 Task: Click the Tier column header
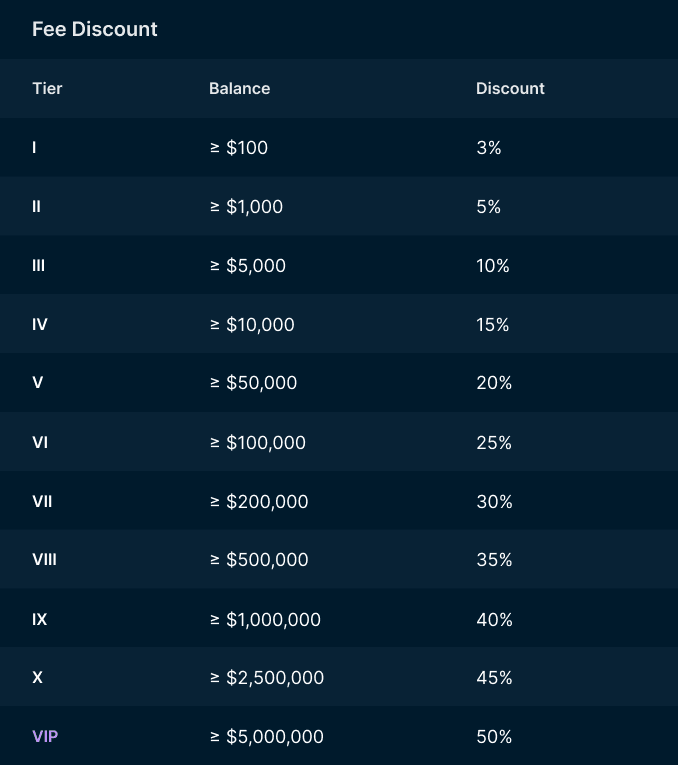[x=47, y=88]
